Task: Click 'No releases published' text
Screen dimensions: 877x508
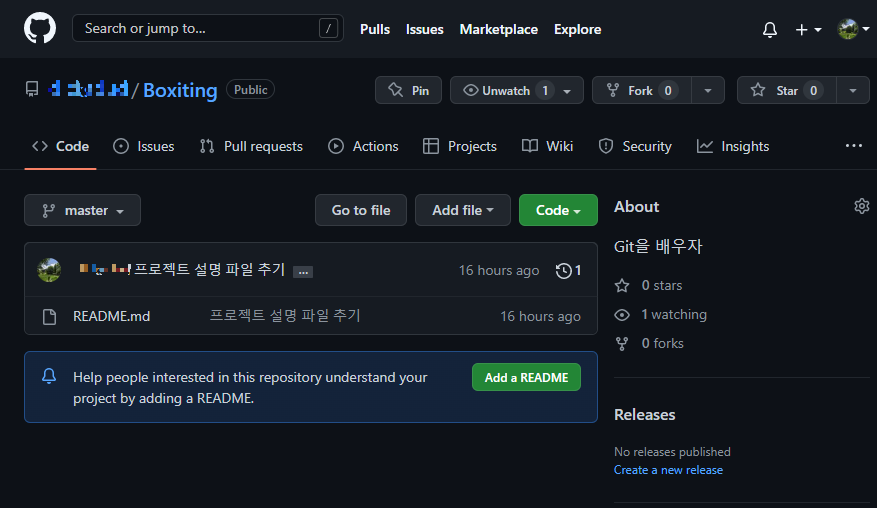Action: point(672,451)
